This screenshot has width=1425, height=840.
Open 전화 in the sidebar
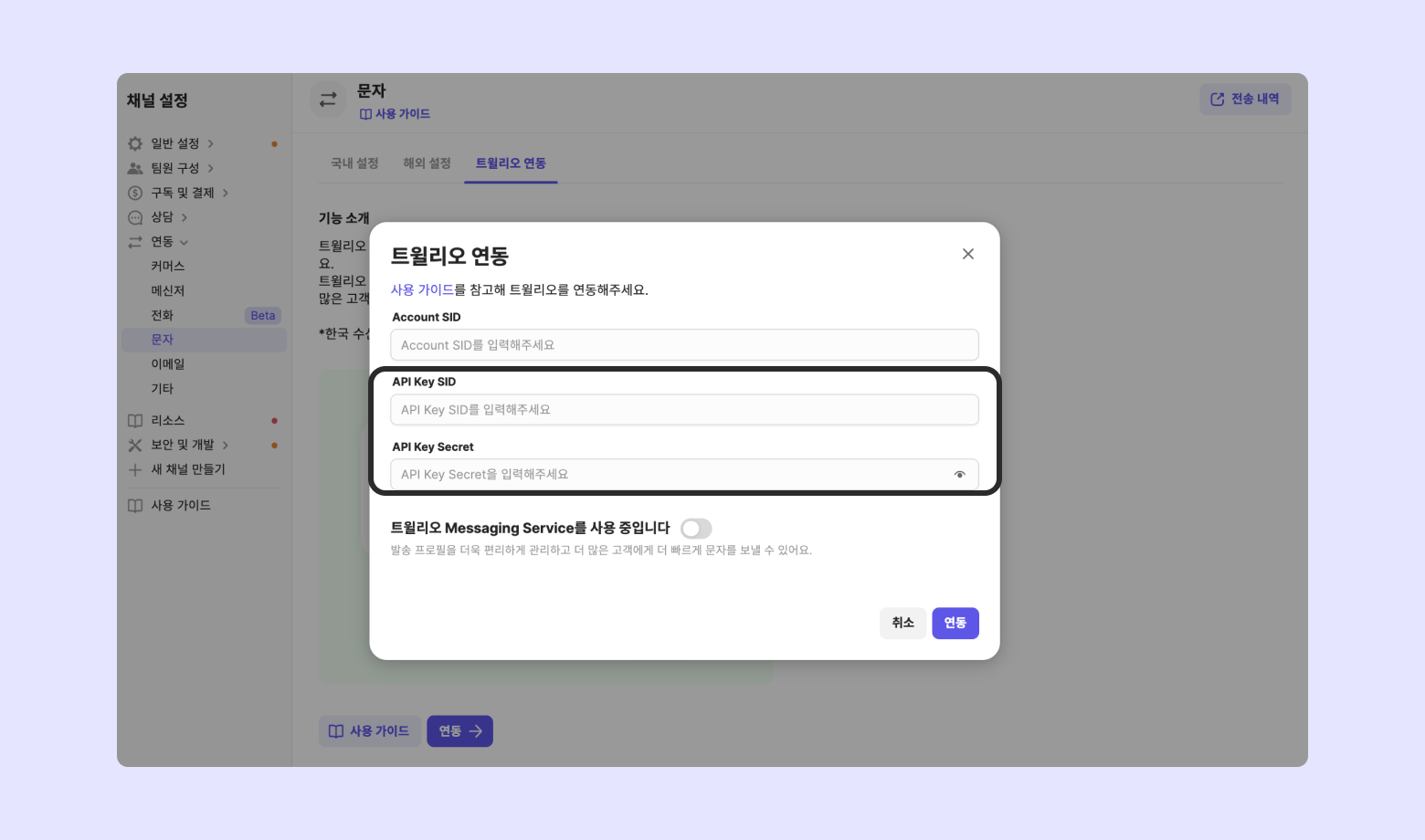(163, 316)
